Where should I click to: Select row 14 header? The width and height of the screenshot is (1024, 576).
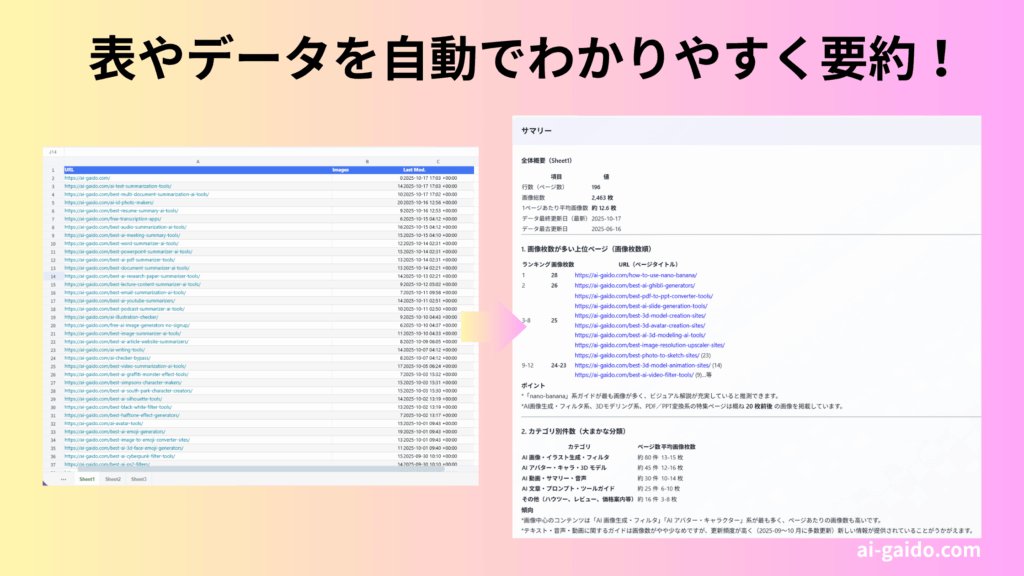pos(53,275)
